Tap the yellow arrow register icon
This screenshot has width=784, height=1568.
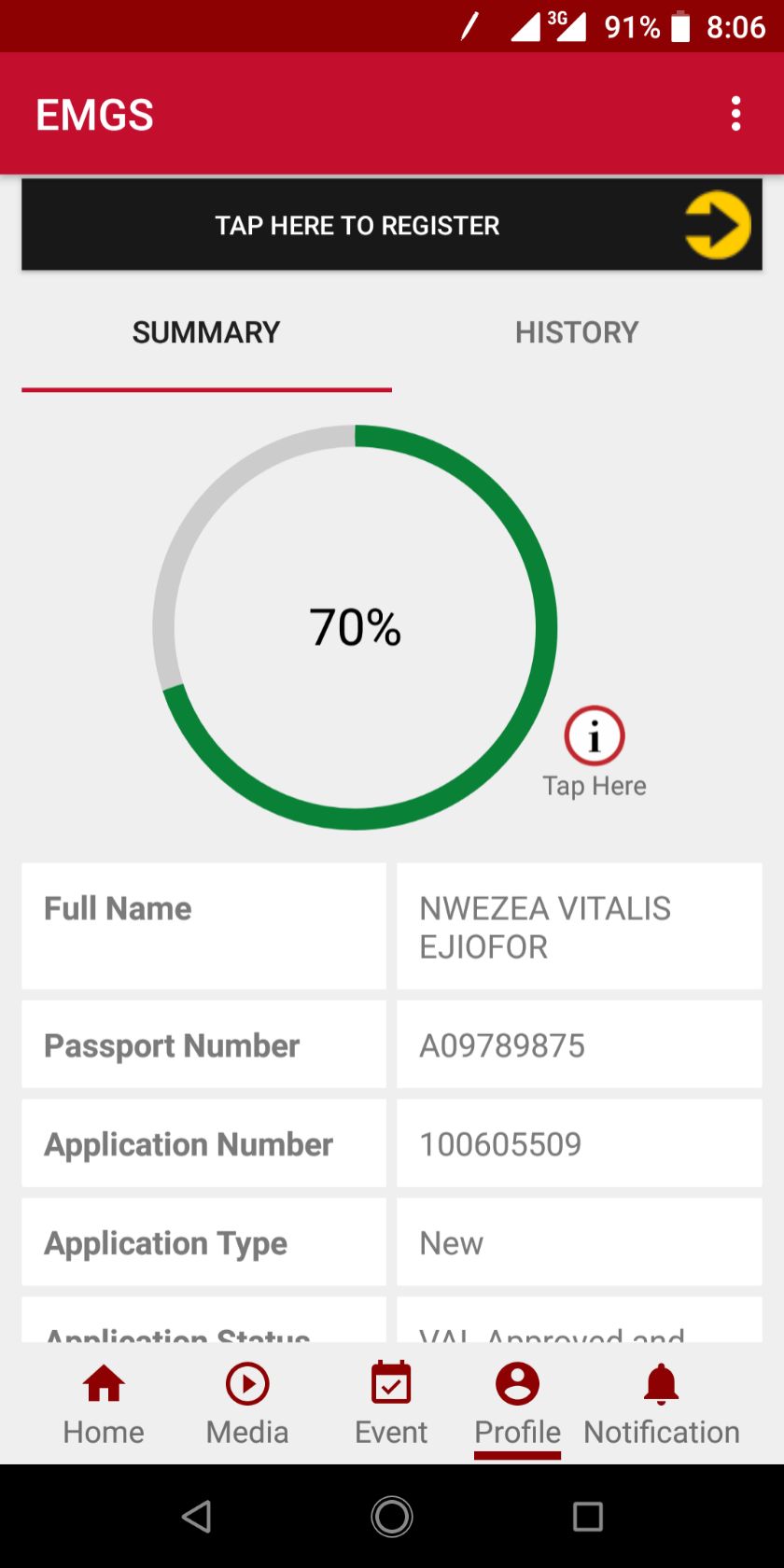717,225
